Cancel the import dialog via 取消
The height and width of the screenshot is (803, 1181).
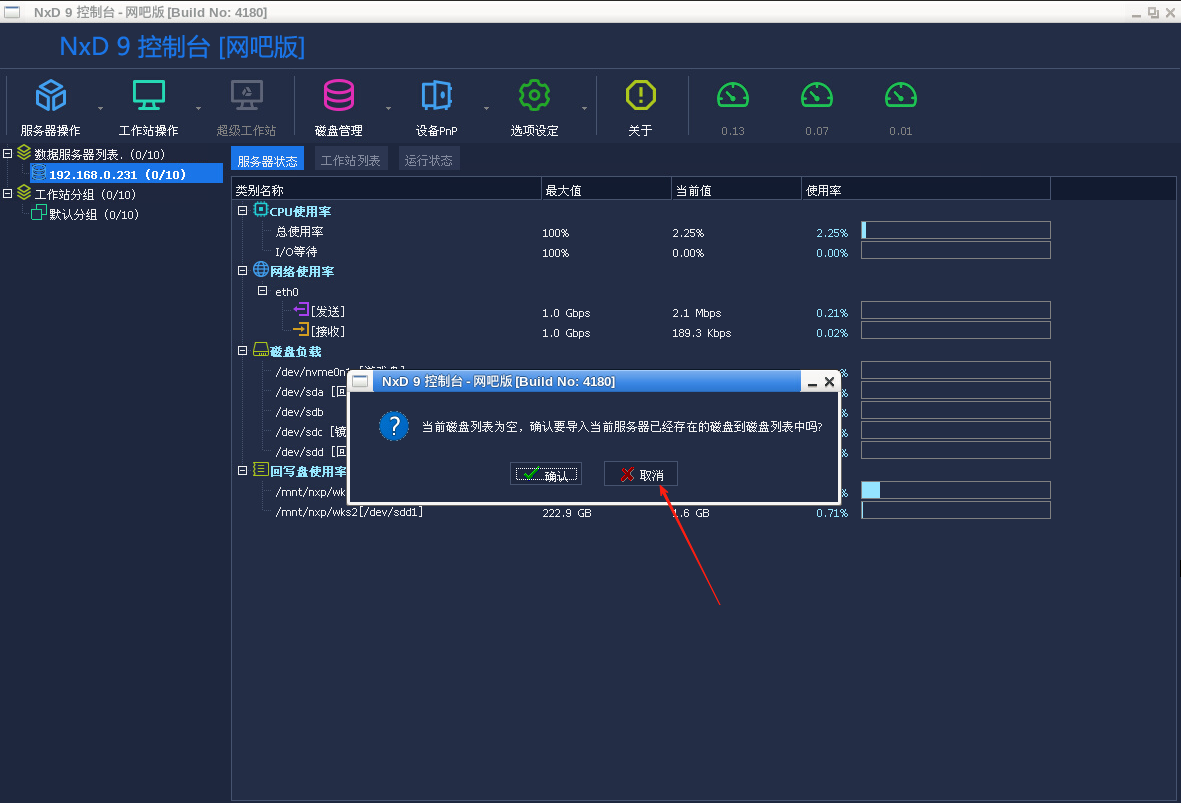point(640,473)
